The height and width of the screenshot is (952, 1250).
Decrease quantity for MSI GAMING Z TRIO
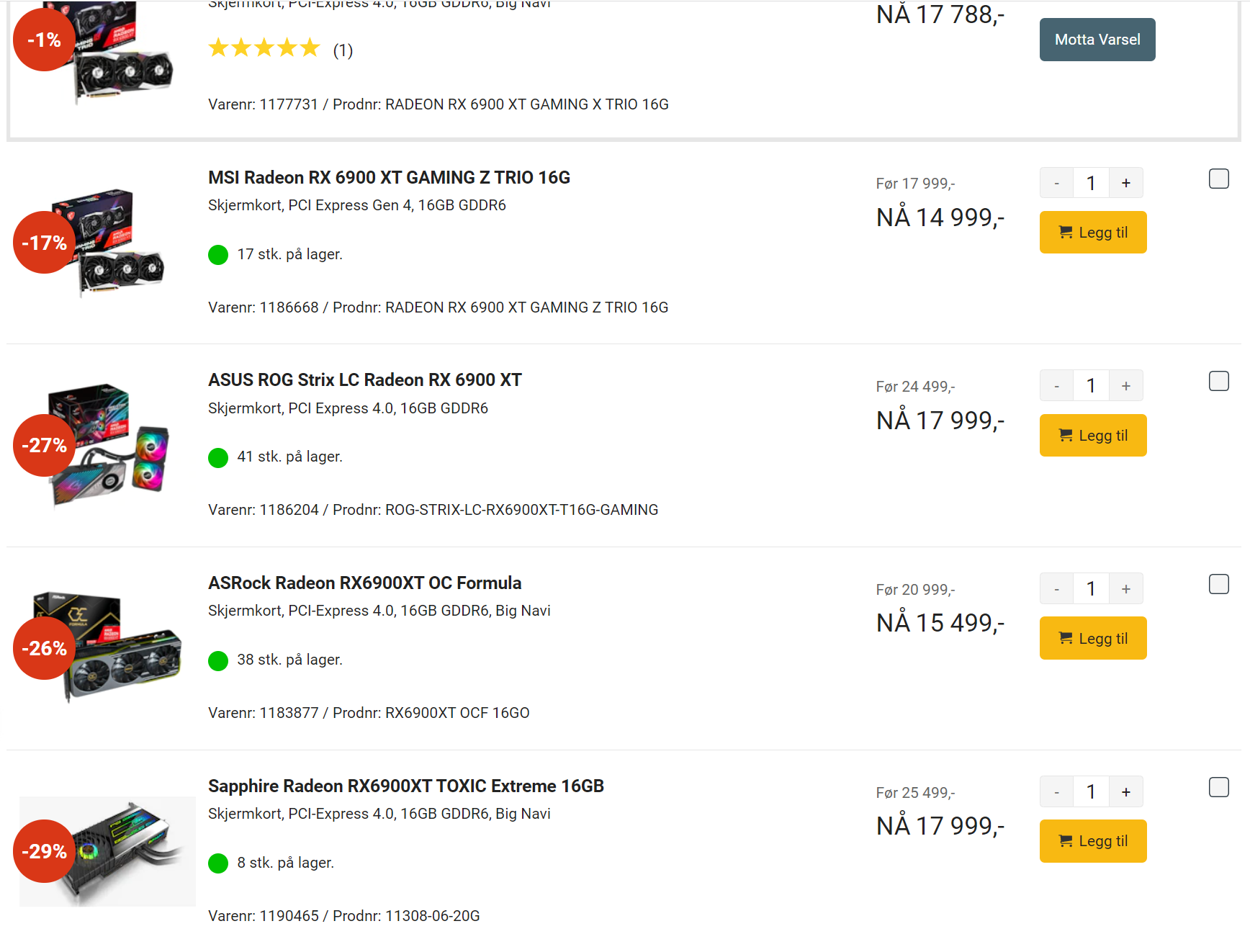(1056, 183)
